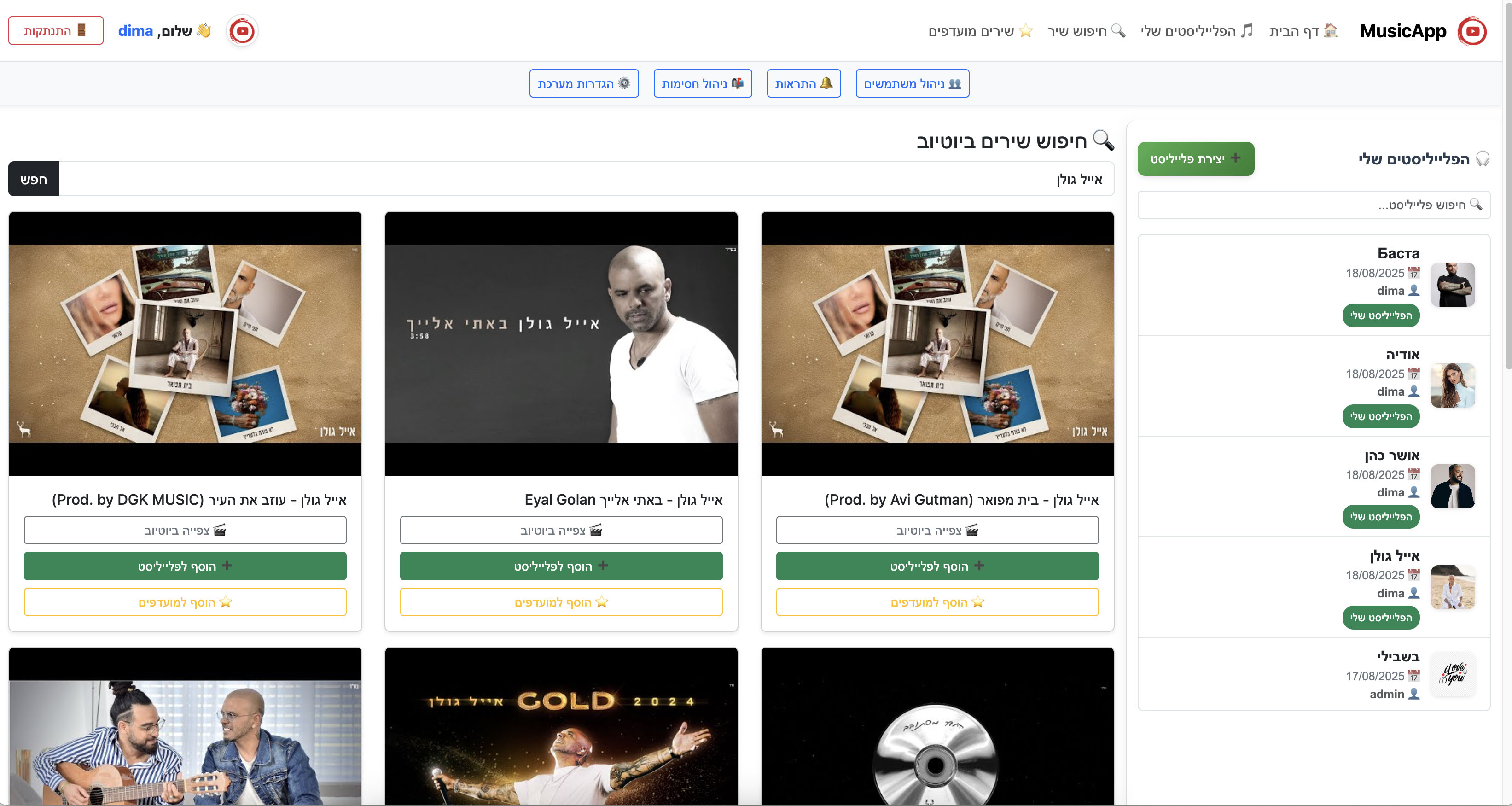
Task: Click ניהול משתמשים admin button
Action: [912, 83]
